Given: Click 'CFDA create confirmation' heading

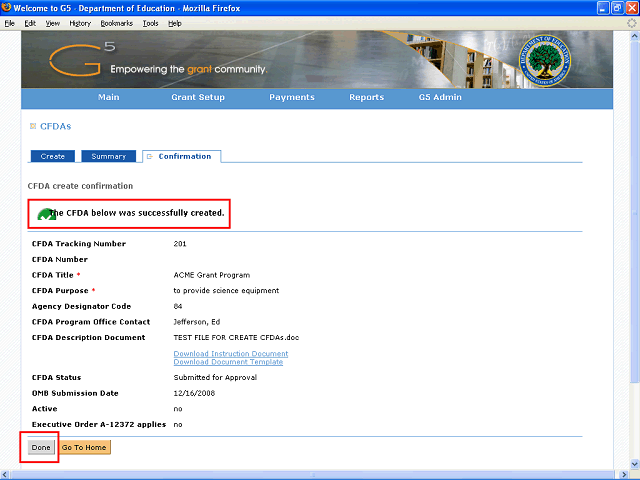Looking at the screenshot, I should point(80,186).
